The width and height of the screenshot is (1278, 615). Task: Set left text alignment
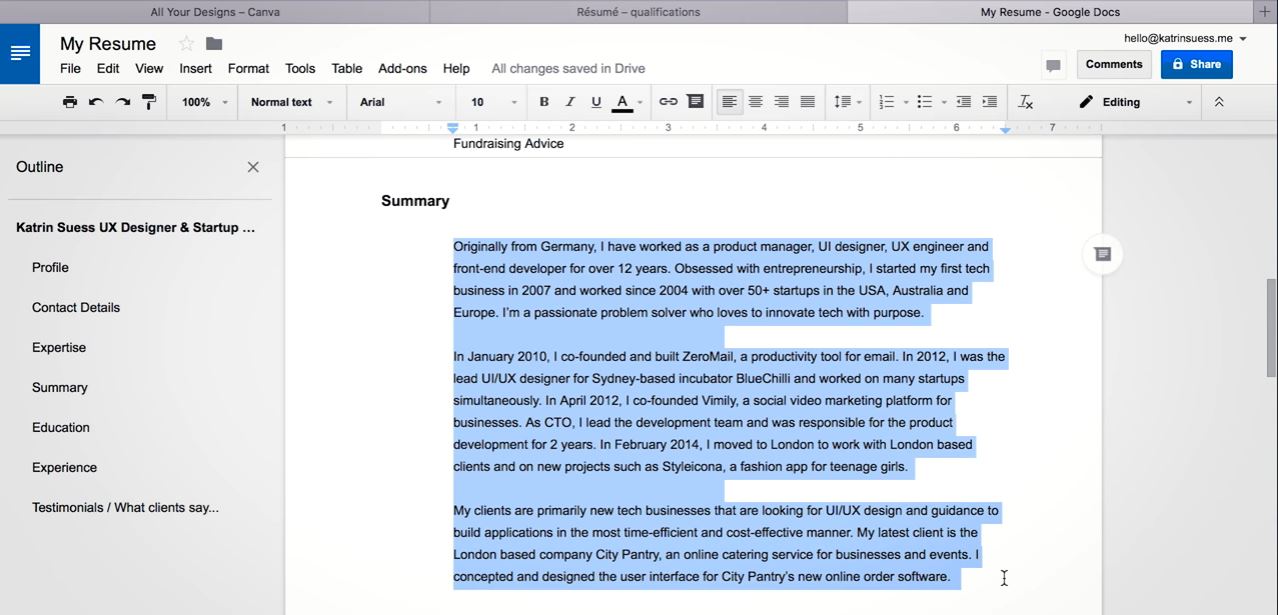click(730, 102)
